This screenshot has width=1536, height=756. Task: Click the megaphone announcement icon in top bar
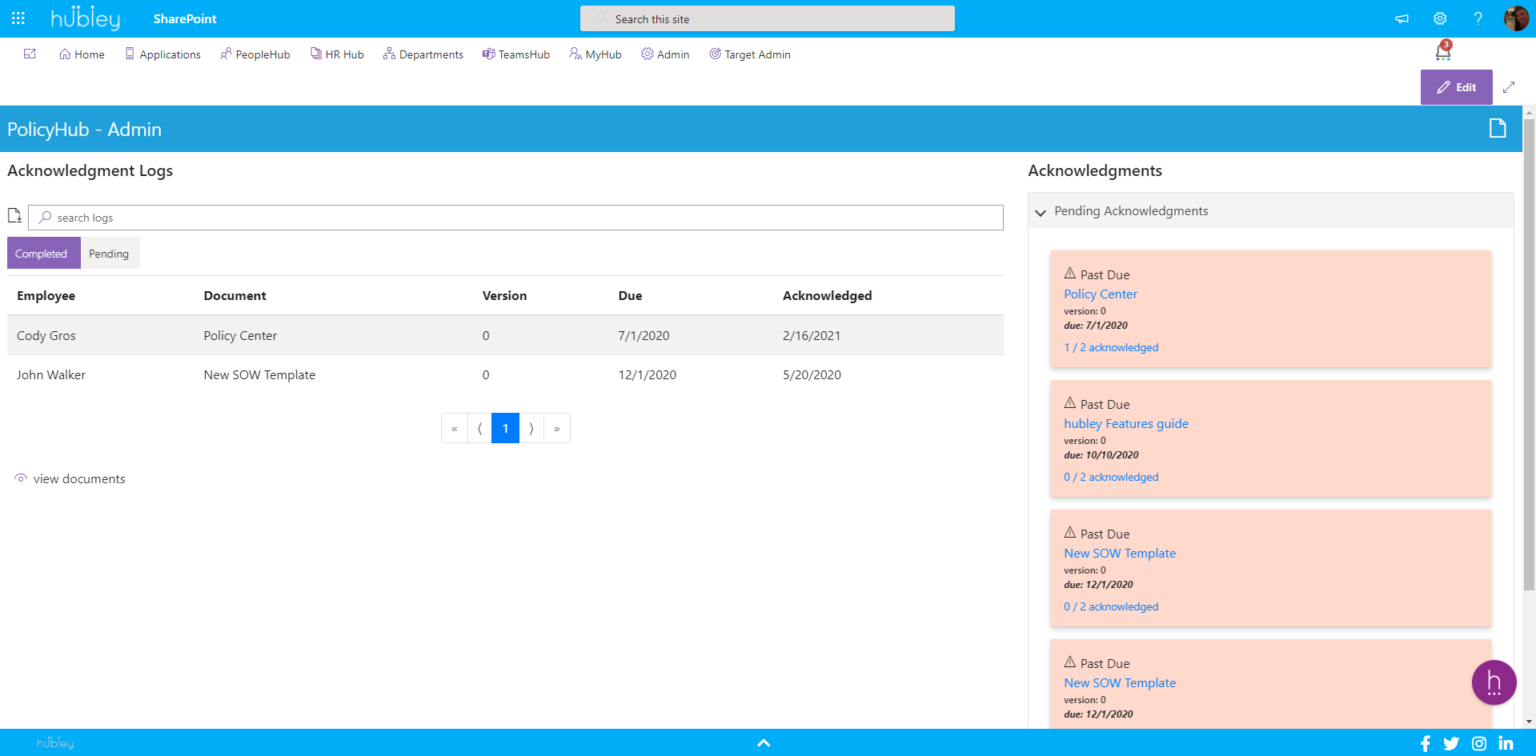pos(1401,18)
